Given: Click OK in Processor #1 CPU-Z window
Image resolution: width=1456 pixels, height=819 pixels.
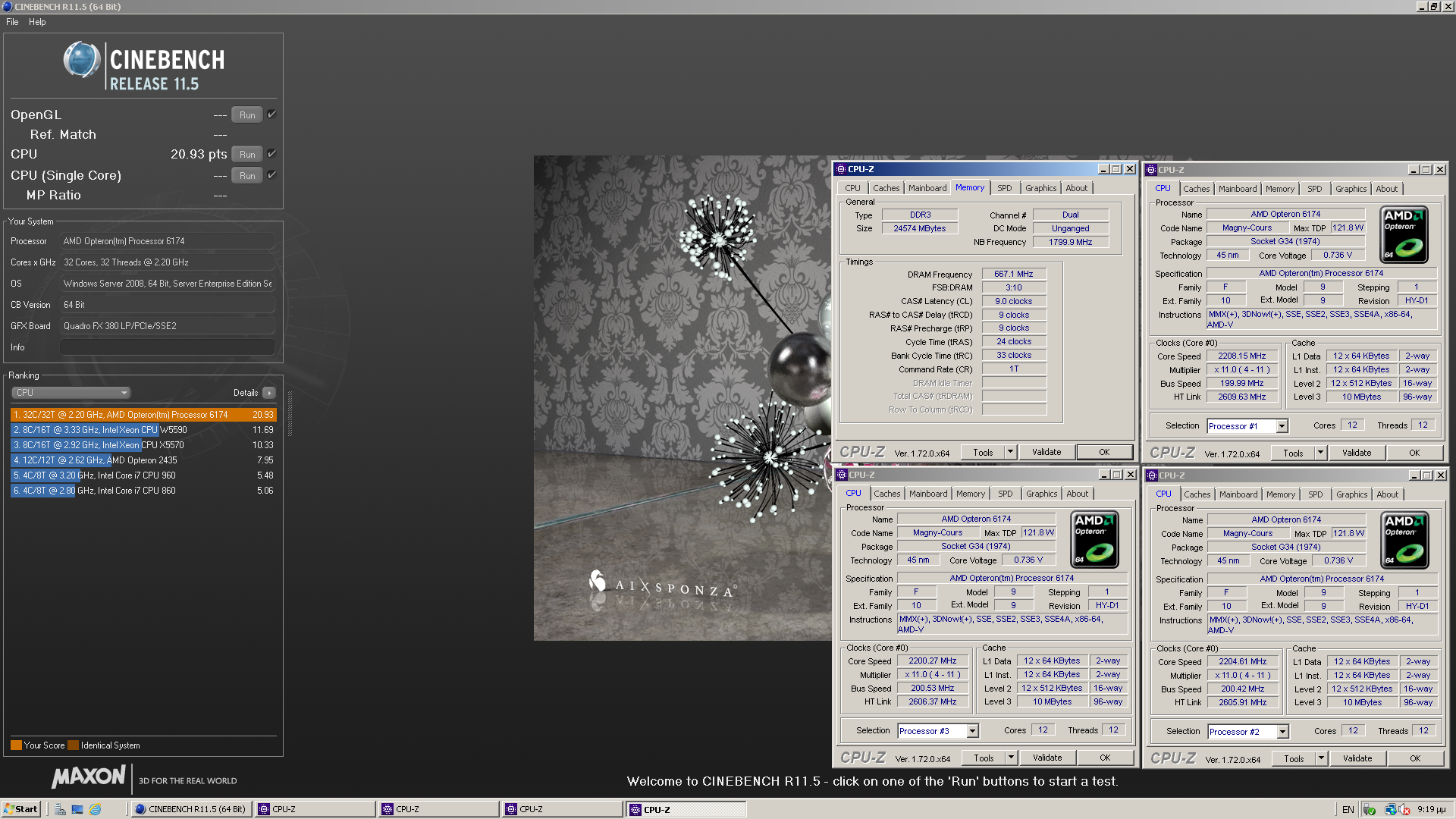Looking at the screenshot, I should tap(1414, 453).
